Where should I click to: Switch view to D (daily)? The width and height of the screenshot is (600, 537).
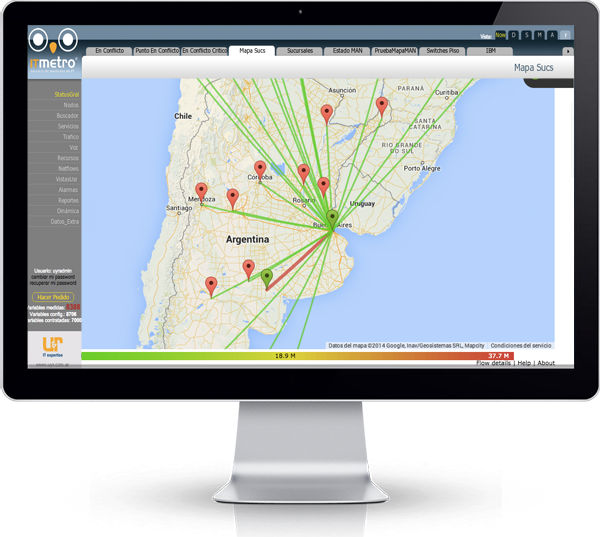pos(514,35)
